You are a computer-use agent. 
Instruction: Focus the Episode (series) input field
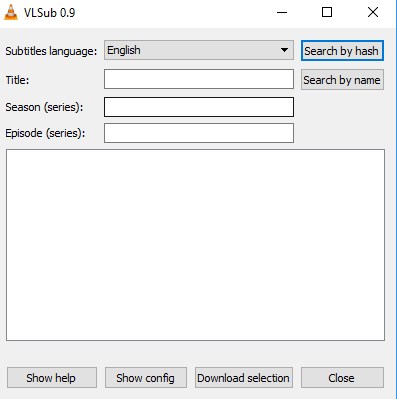coord(199,133)
